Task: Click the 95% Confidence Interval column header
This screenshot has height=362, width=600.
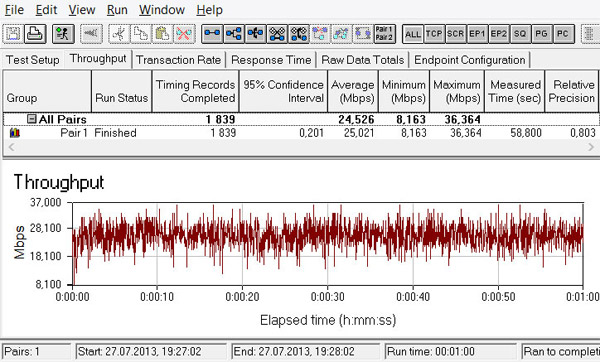Action: click(x=283, y=91)
